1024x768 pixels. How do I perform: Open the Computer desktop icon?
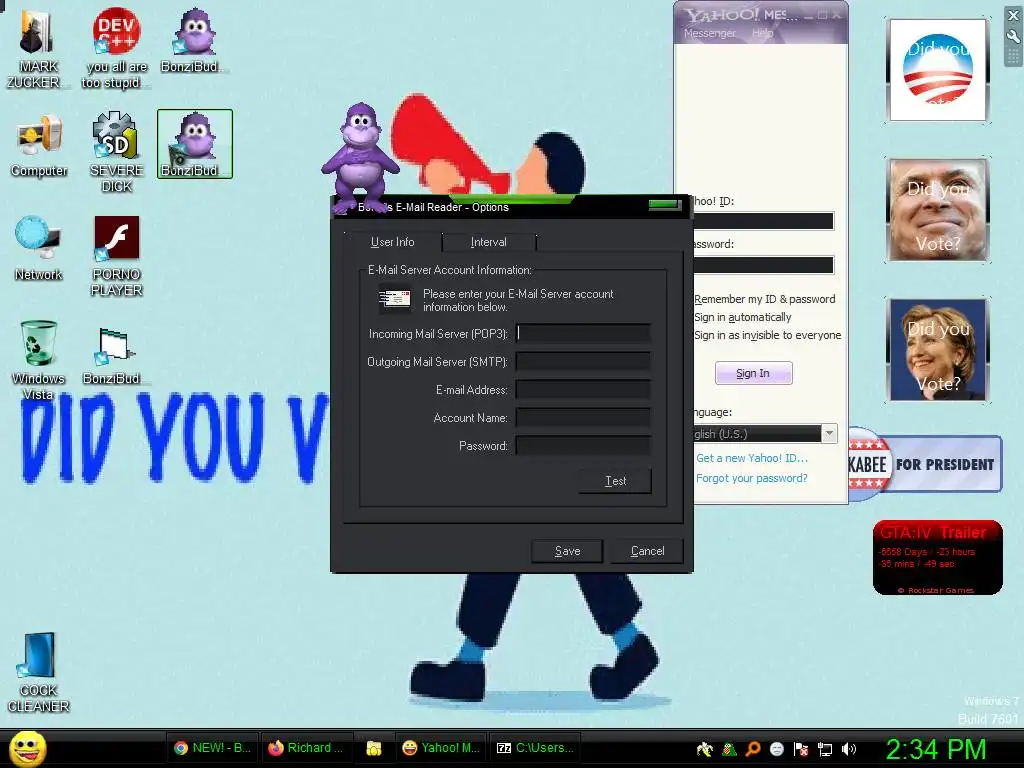[39, 146]
